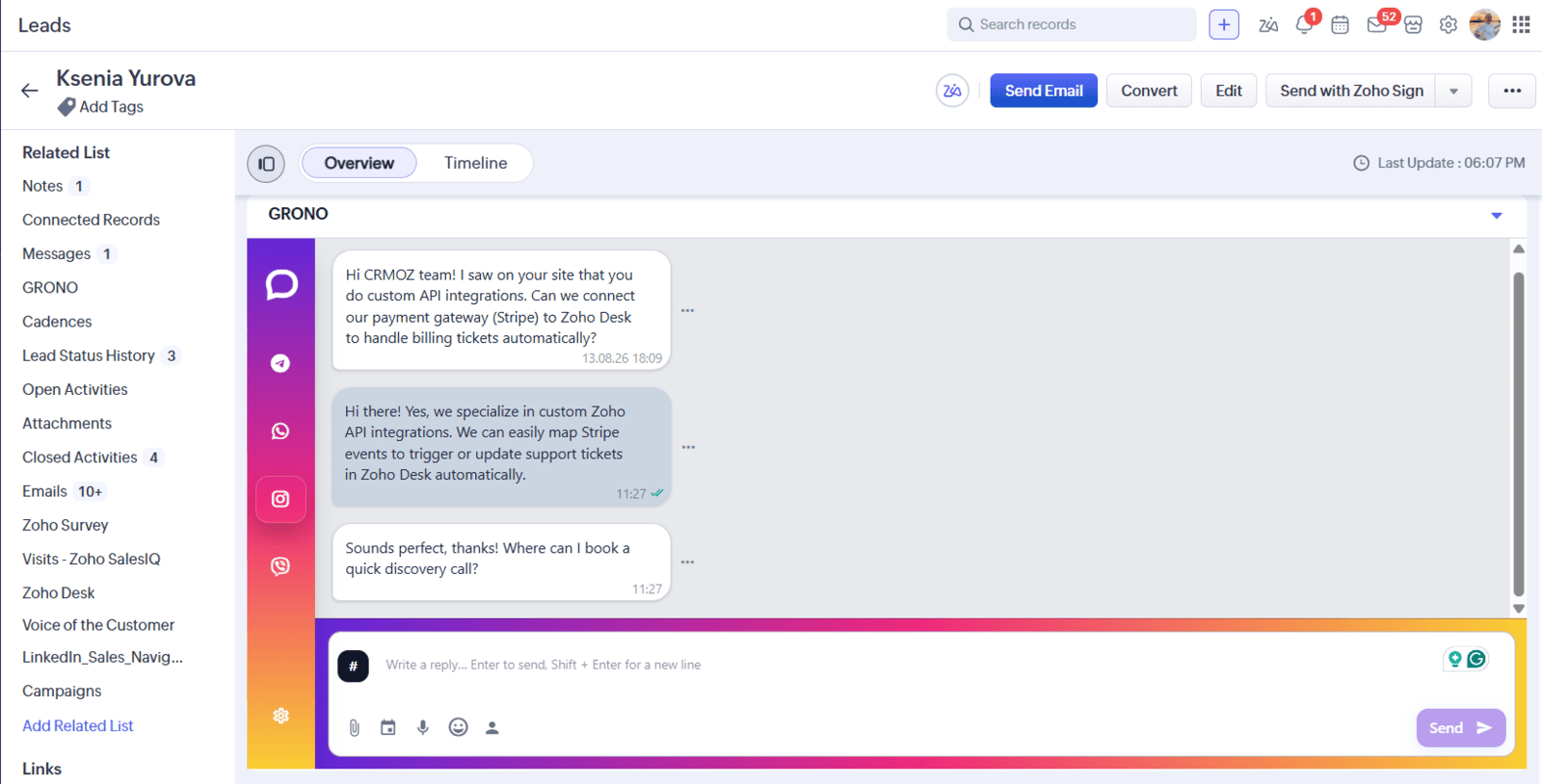Image resolution: width=1542 pixels, height=784 pixels.
Task: Switch to the WhatsApp channel
Action: pyautogui.click(x=280, y=431)
